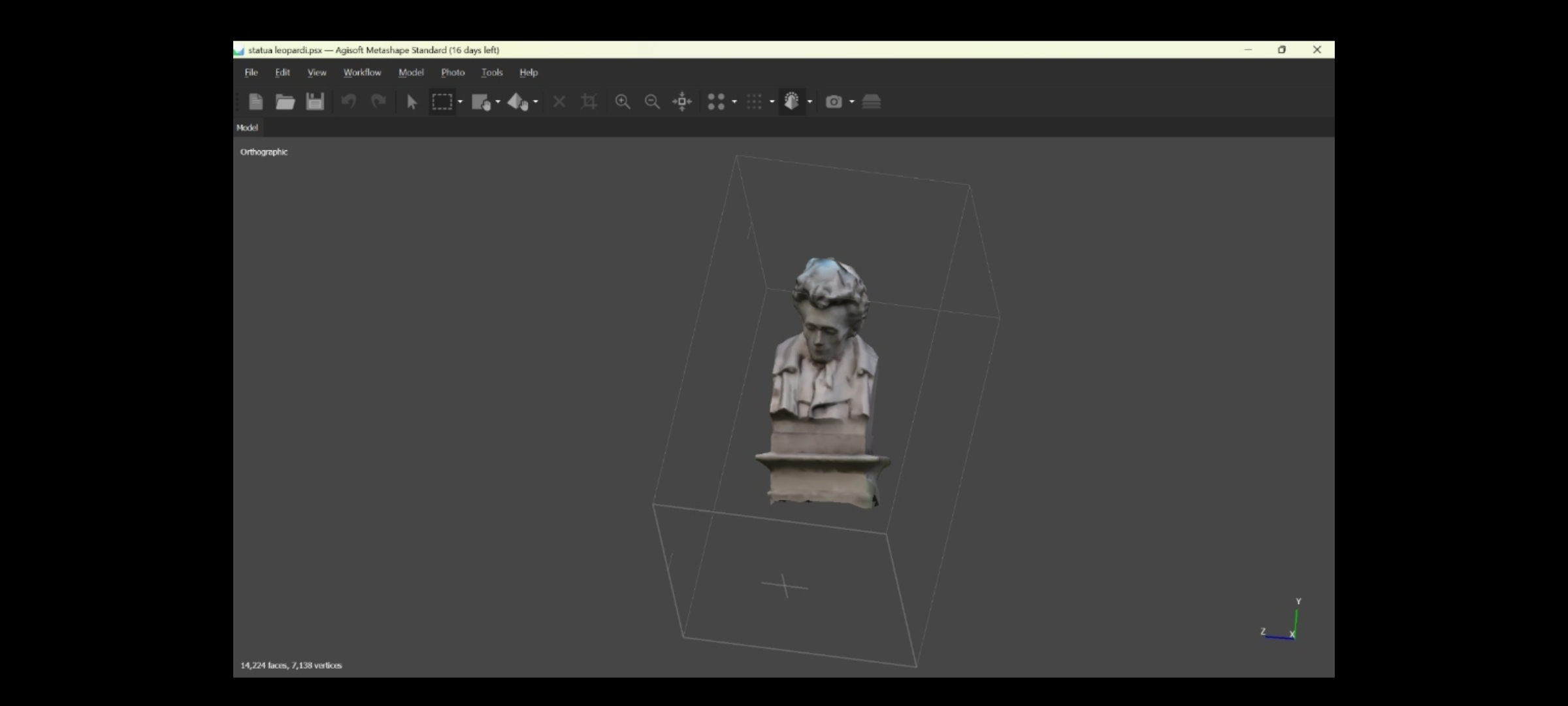Choose the Move Region tool
Screen dimensions: 1568x706
482,102
